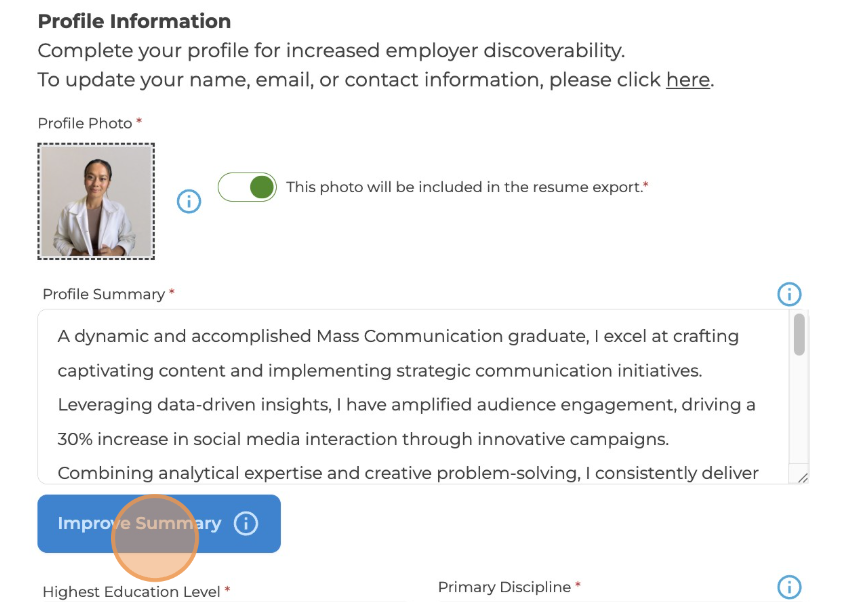Viewport: 858px width, 602px height.
Task: Click the summary scrollbar track below the thumb
Action: pos(799,420)
